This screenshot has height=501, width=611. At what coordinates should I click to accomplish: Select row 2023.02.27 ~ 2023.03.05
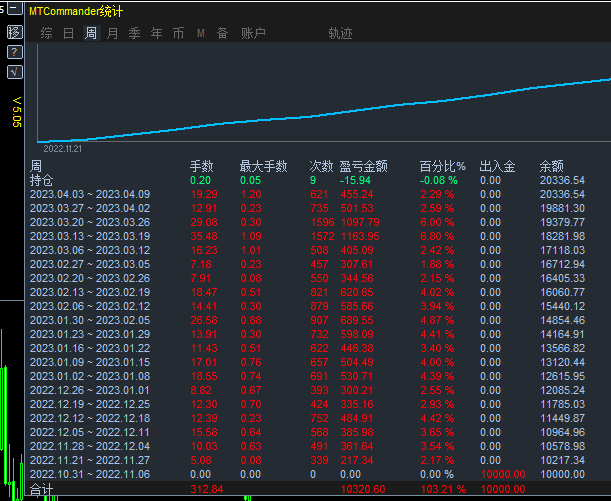click(90, 264)
